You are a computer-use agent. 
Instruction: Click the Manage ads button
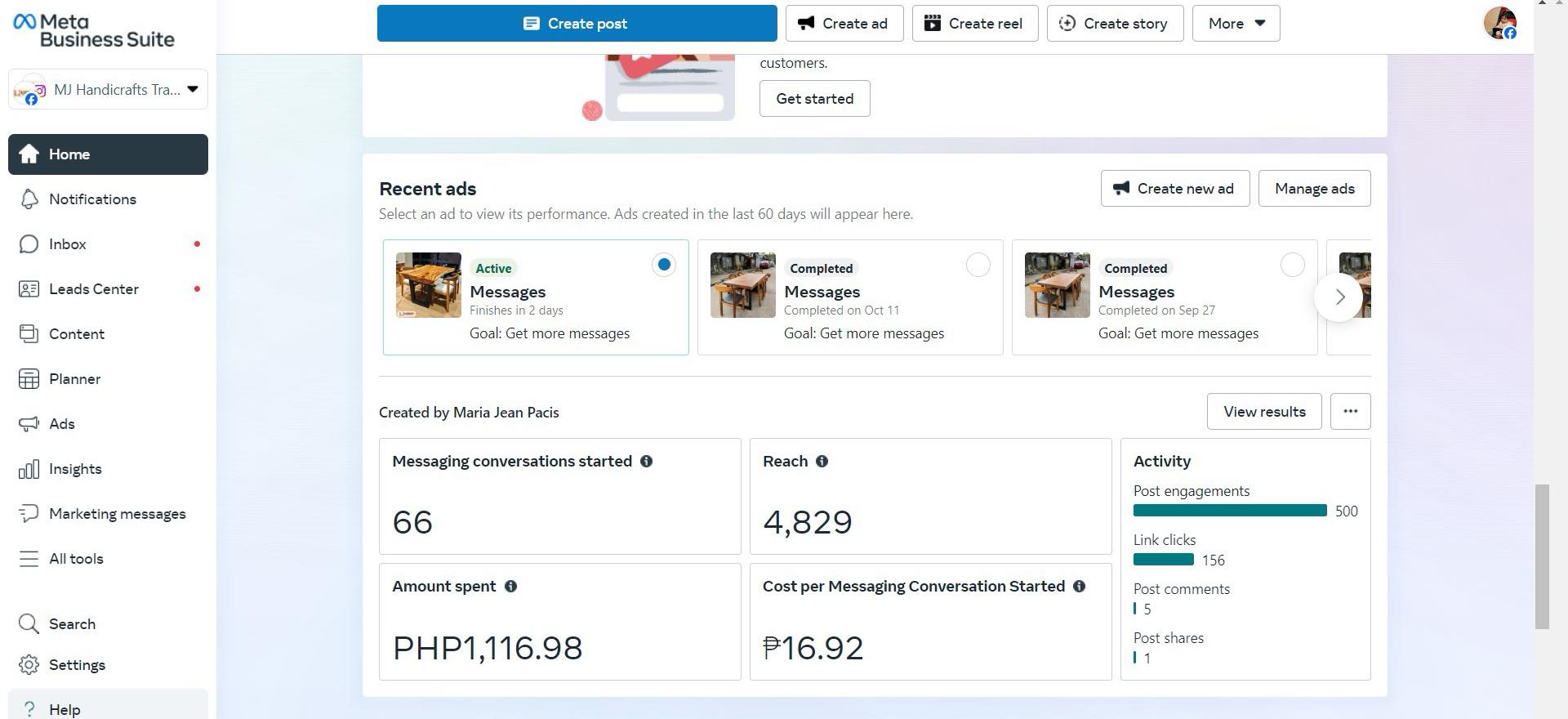1314,189
